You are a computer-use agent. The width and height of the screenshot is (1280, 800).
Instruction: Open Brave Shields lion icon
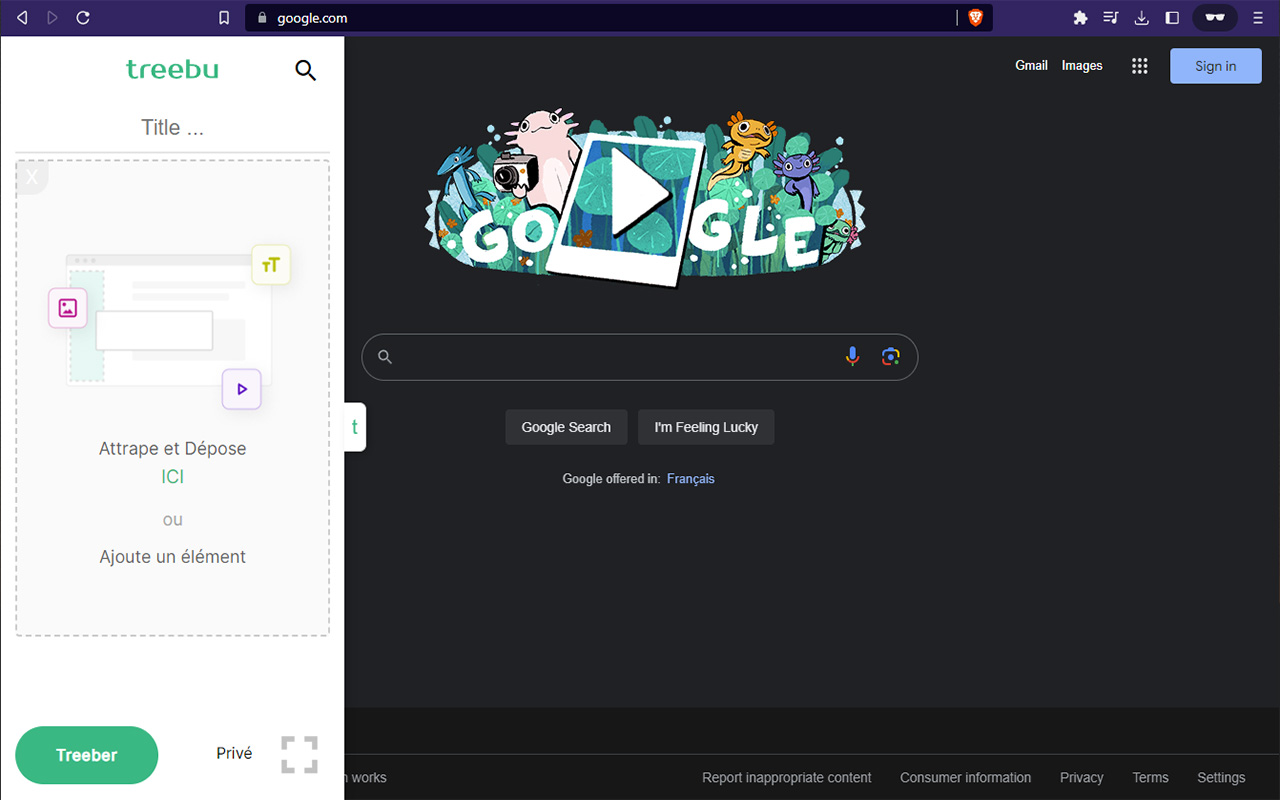pyautogui.click(x=975, y=18)
